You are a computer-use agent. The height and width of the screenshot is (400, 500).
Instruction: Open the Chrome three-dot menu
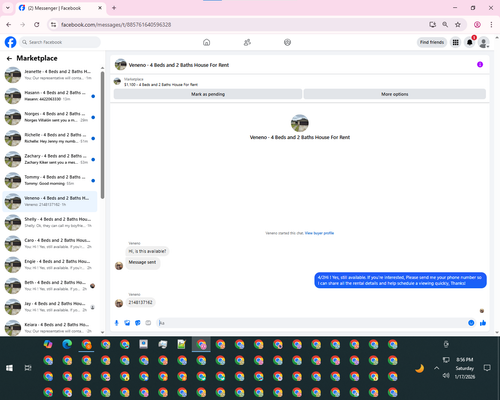coord(491,25)
